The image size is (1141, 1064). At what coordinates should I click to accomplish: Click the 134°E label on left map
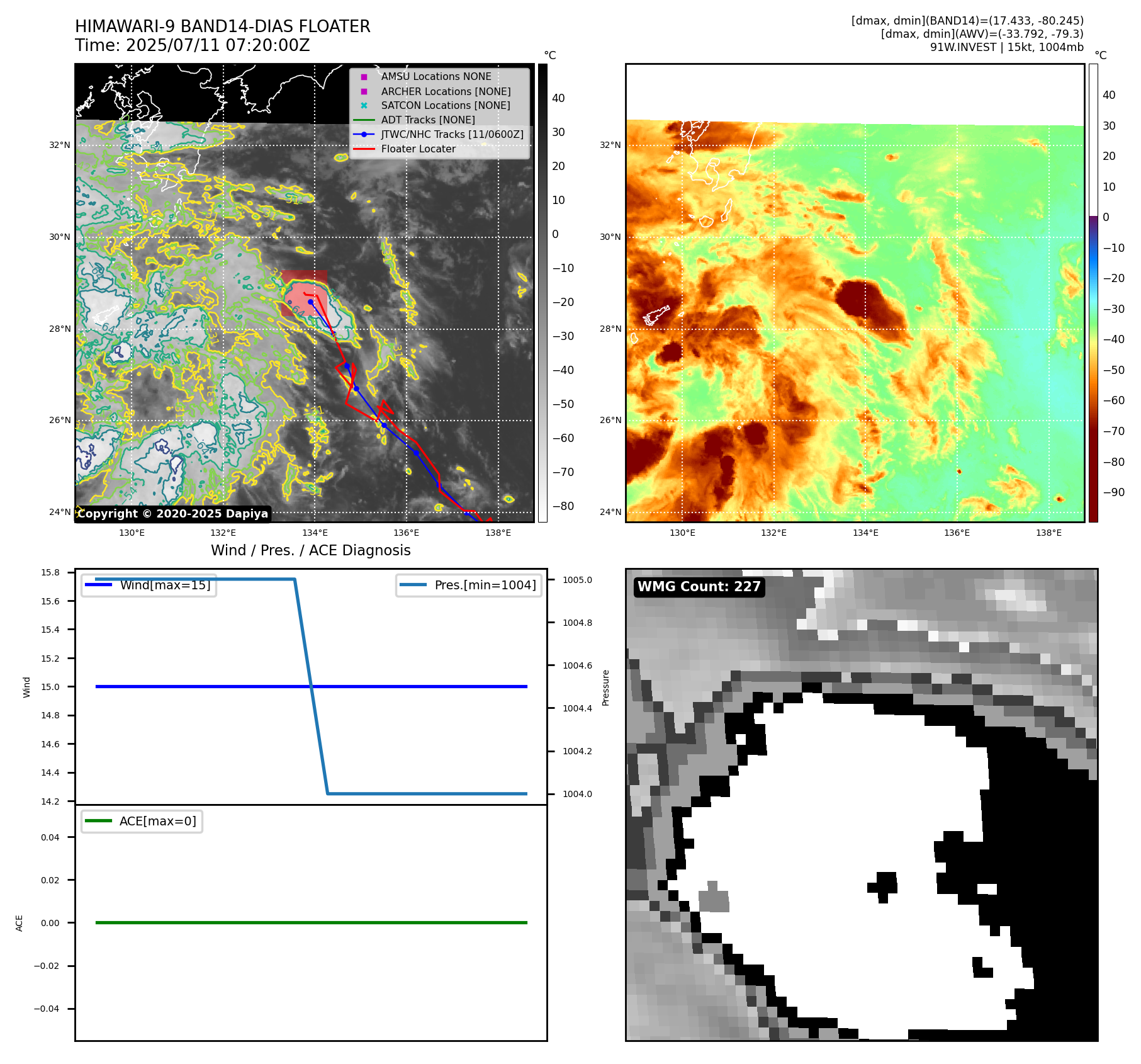click(x=315, y=533)
